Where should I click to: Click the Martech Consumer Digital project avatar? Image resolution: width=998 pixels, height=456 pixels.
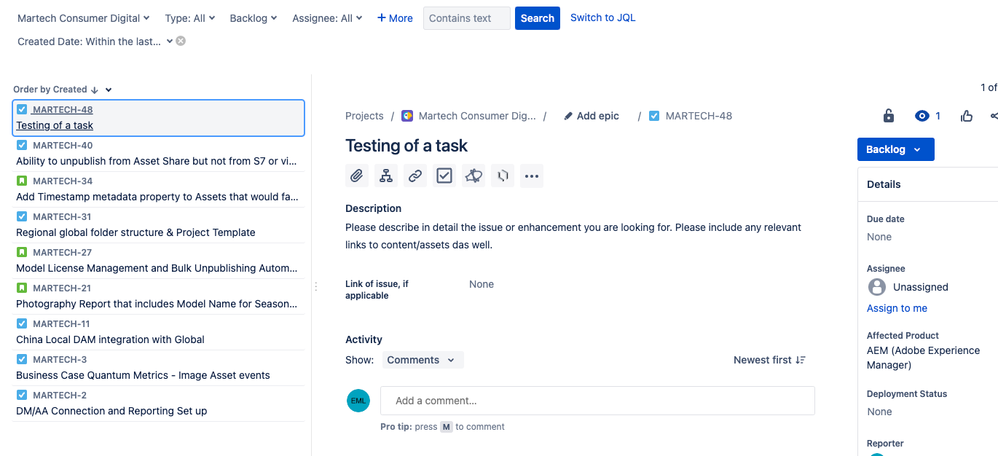407,116
